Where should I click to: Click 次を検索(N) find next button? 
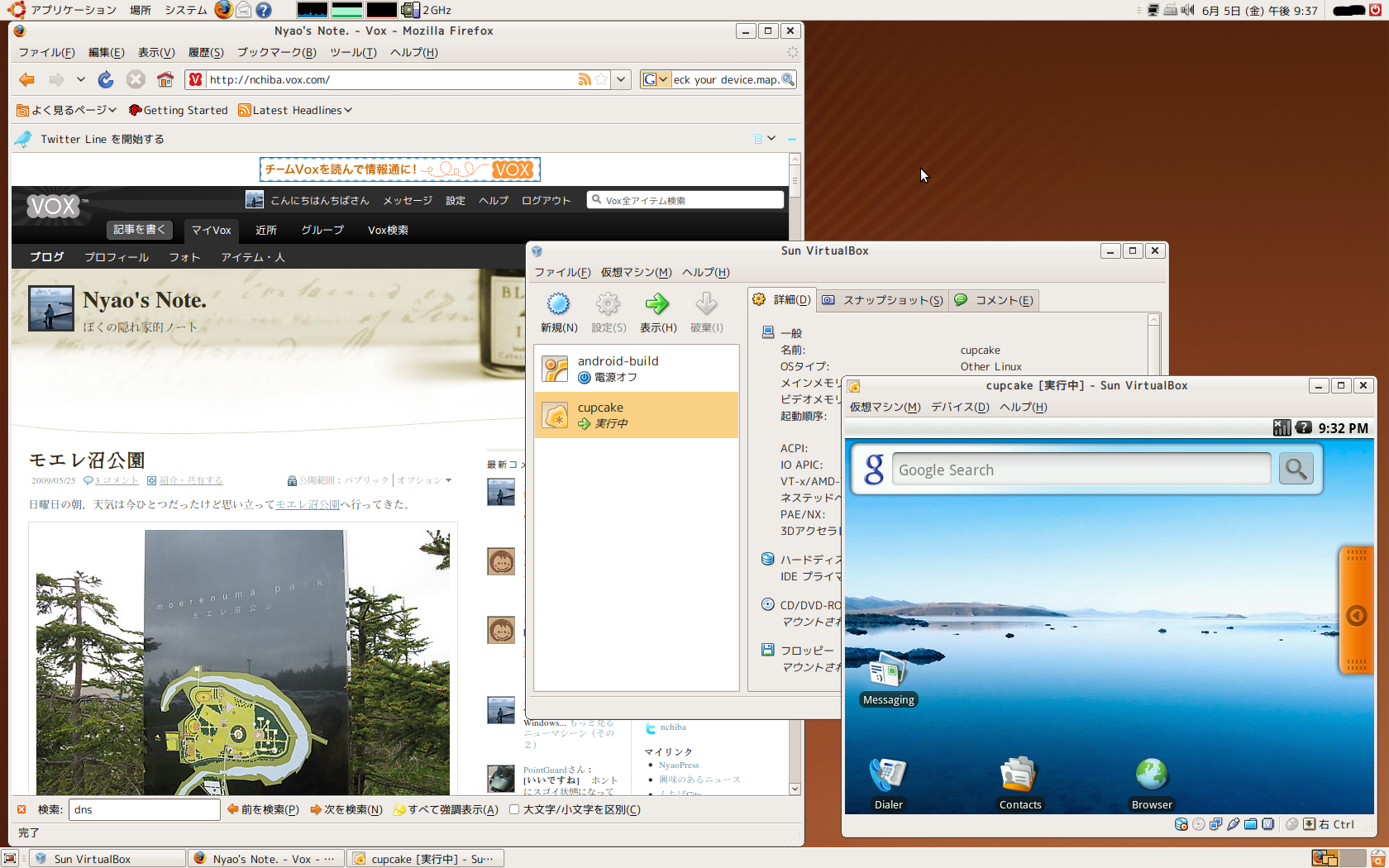(x=346, y=809)
